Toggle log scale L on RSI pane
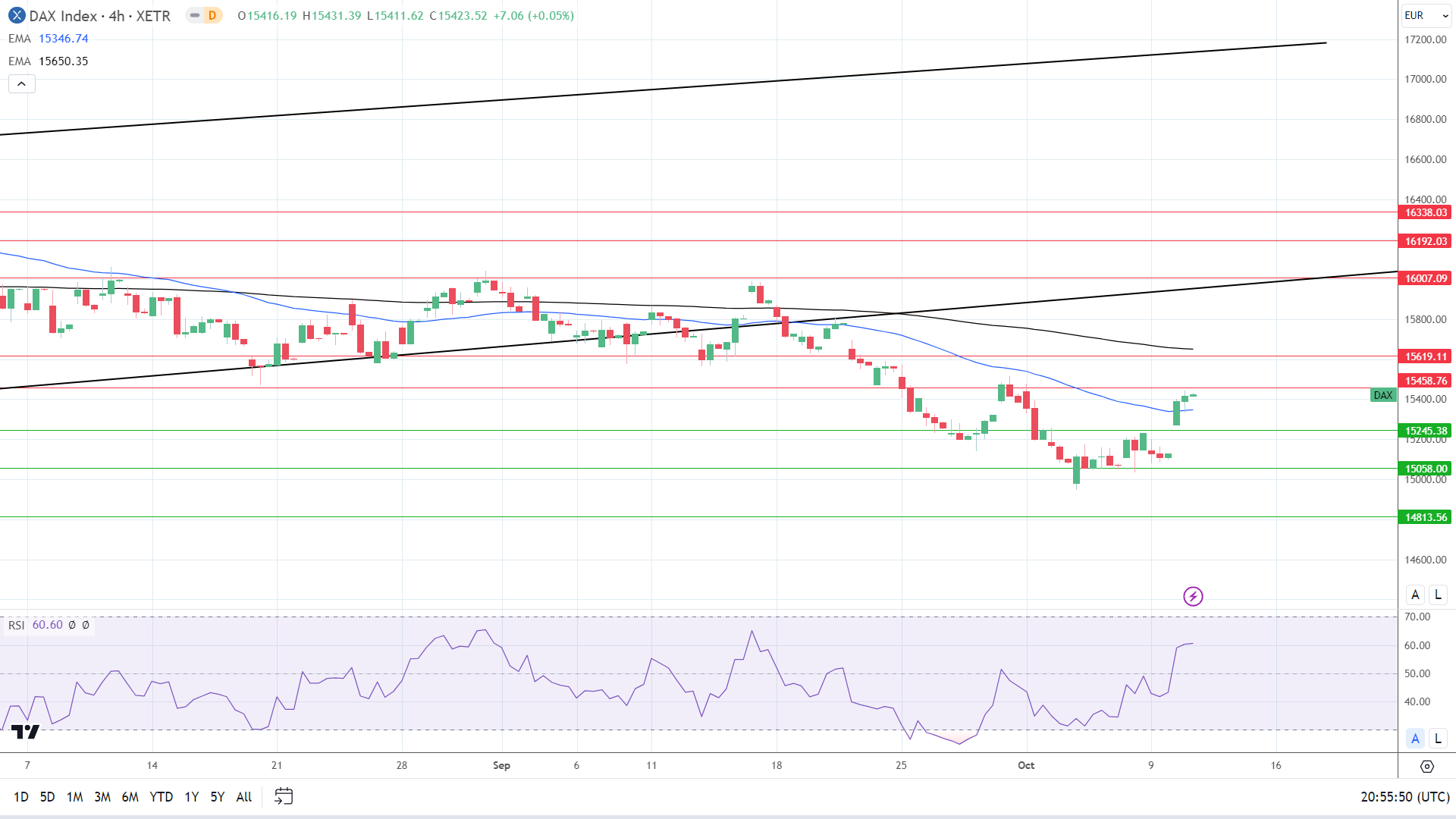 click(x=1438, y=738)
